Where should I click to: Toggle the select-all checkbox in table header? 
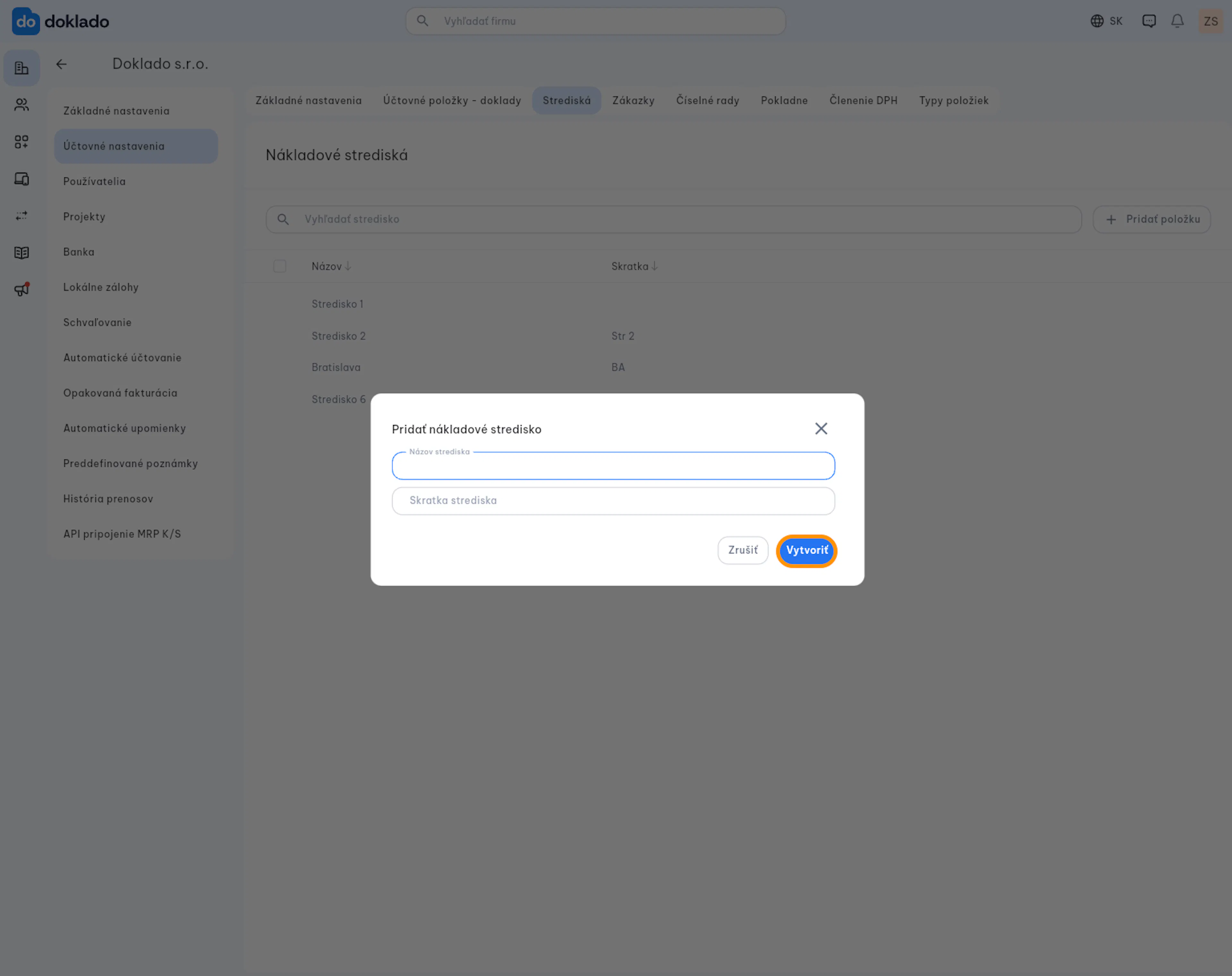279,266
